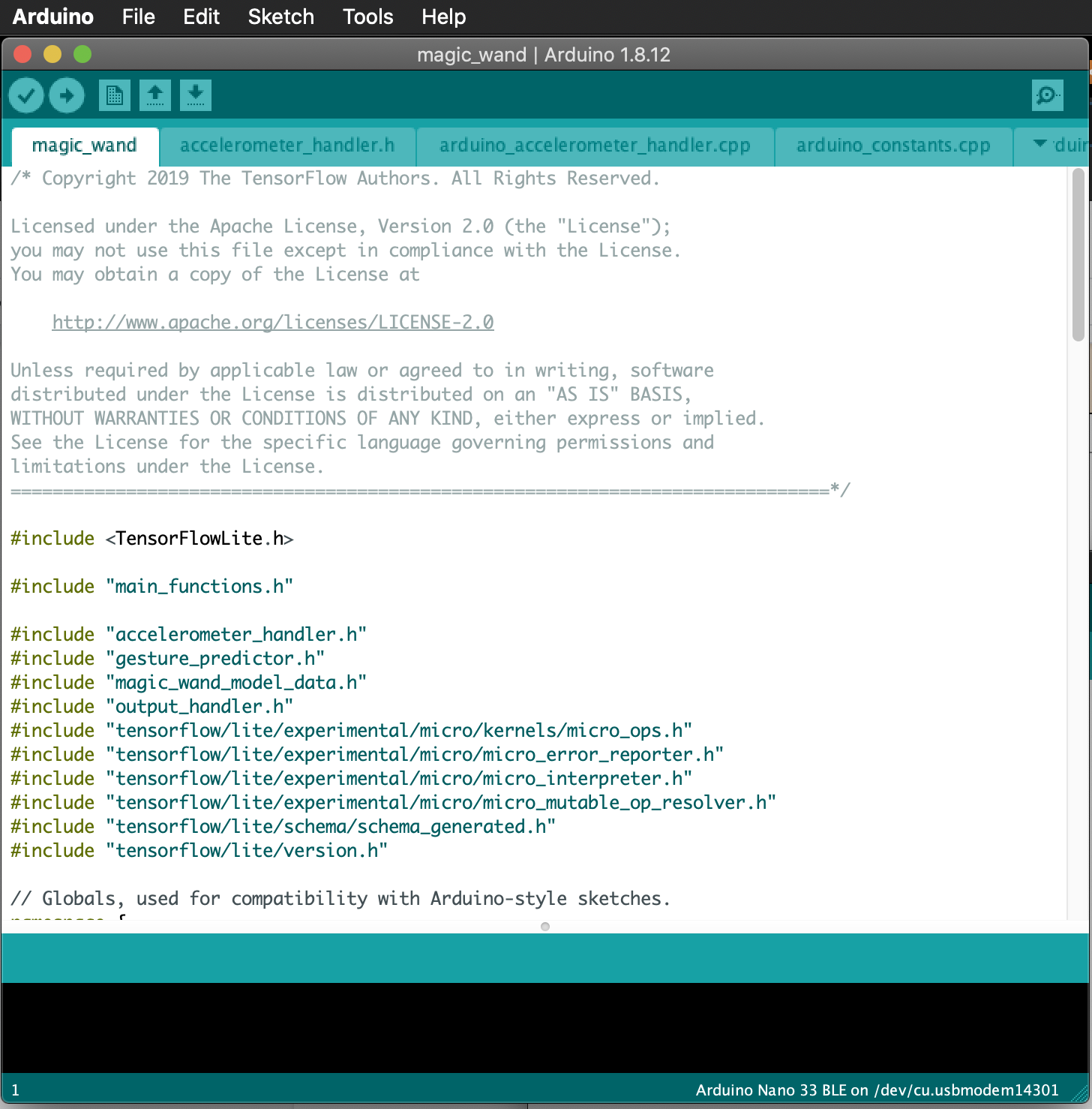The width and height of the screenshot is (1092, 1109).
Task: Create a new sketch with New icon
Action: [114, 96]
